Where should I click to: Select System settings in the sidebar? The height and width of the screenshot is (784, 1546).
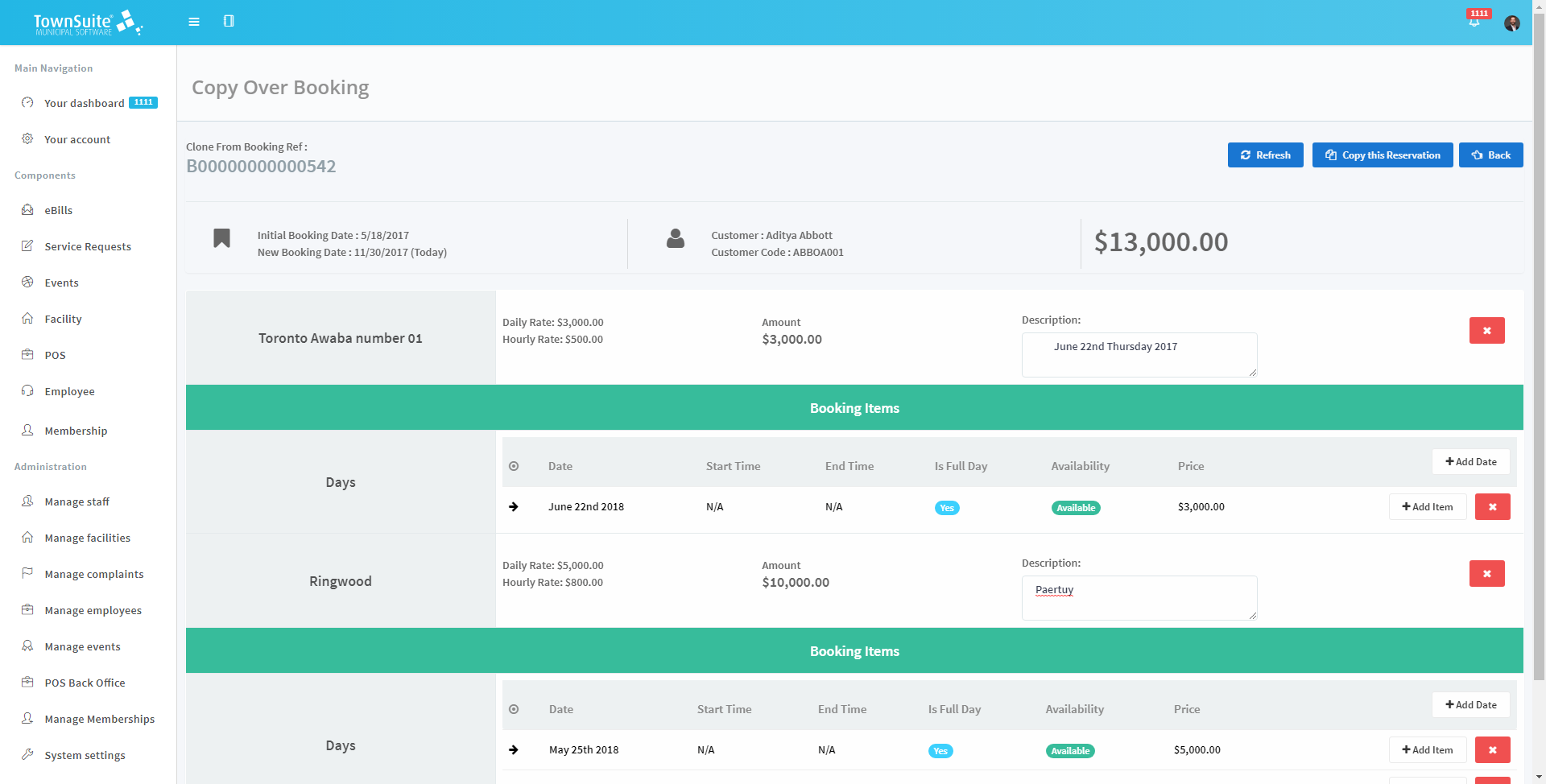85,754
